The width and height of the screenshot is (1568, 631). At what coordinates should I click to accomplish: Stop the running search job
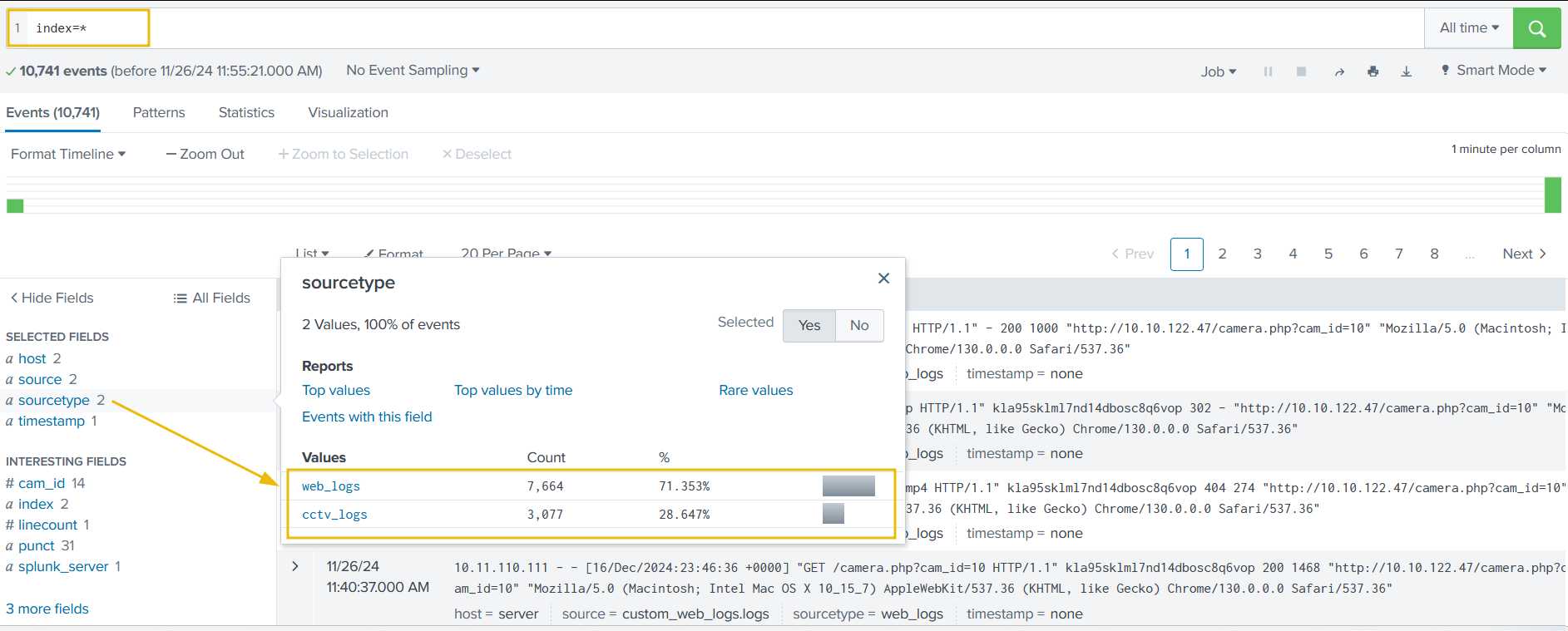click(x=1301, y=71)
